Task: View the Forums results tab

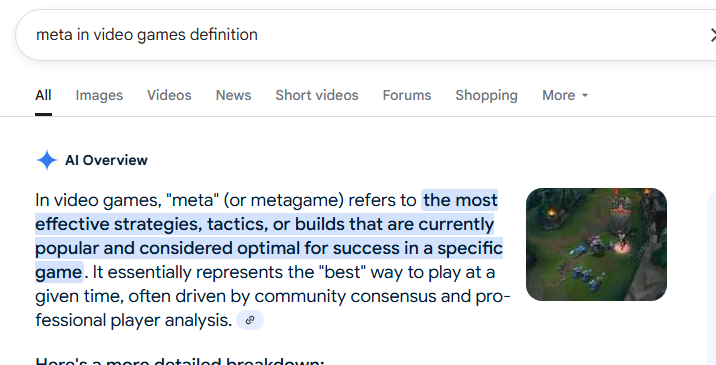Action: pos(407,95)
